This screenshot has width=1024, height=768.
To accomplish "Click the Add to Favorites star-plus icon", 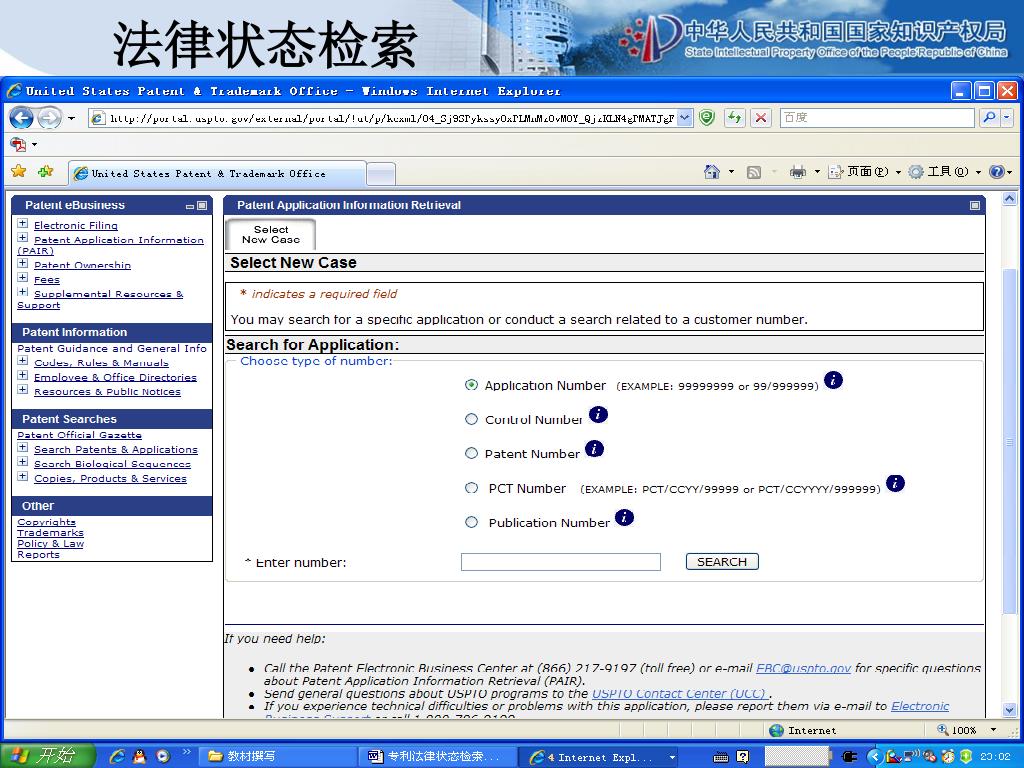I will [x=45, y=171].
